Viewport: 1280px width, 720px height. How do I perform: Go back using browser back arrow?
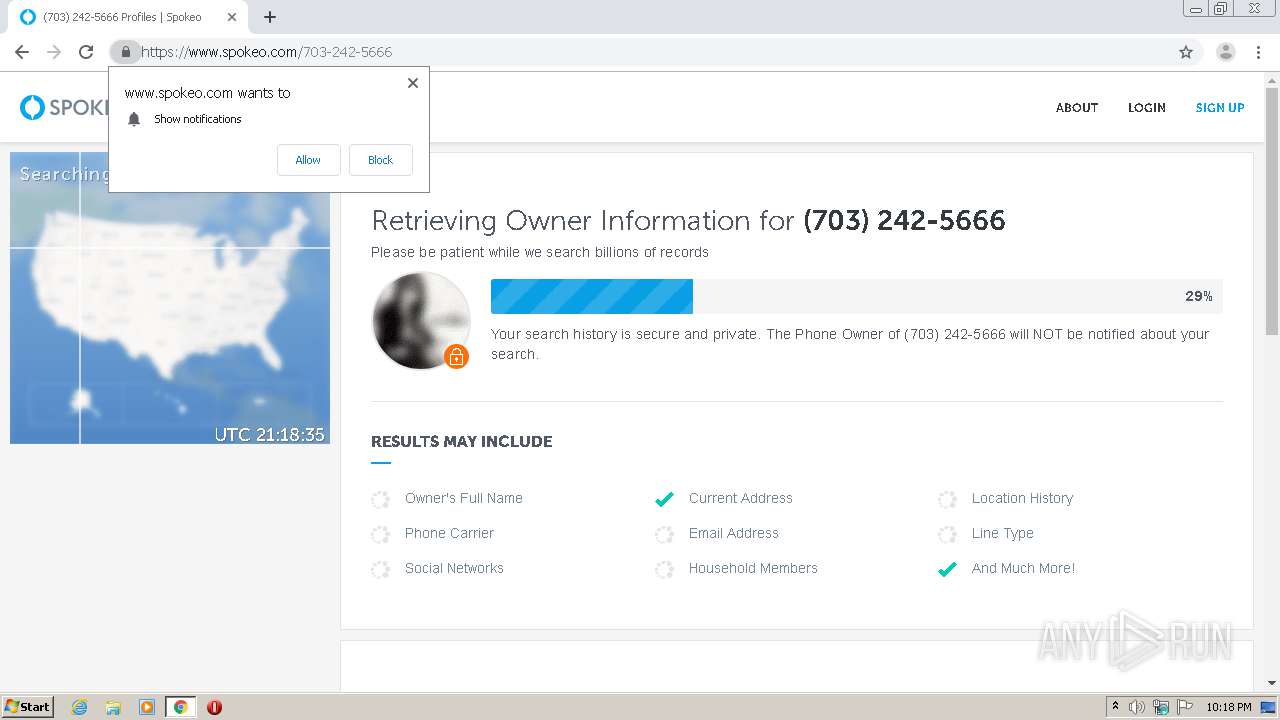(22, 52)
